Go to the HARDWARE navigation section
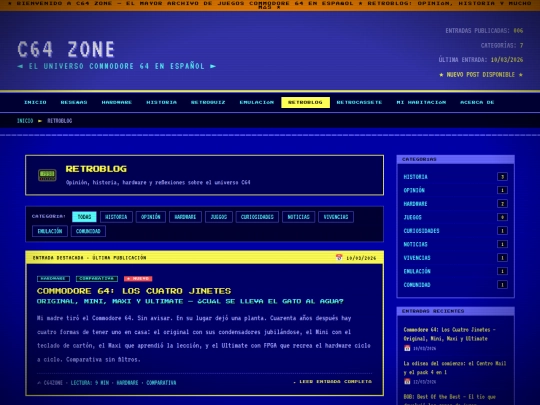 (x=117, y=102)
